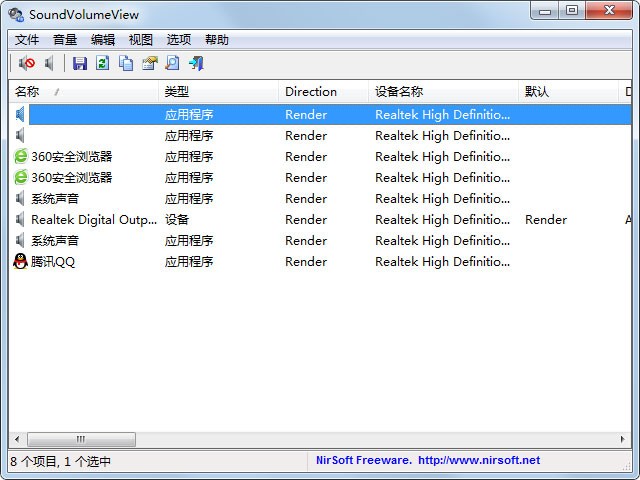
Task: Open the 音量 menu
Action: click(x=65, y=40)
